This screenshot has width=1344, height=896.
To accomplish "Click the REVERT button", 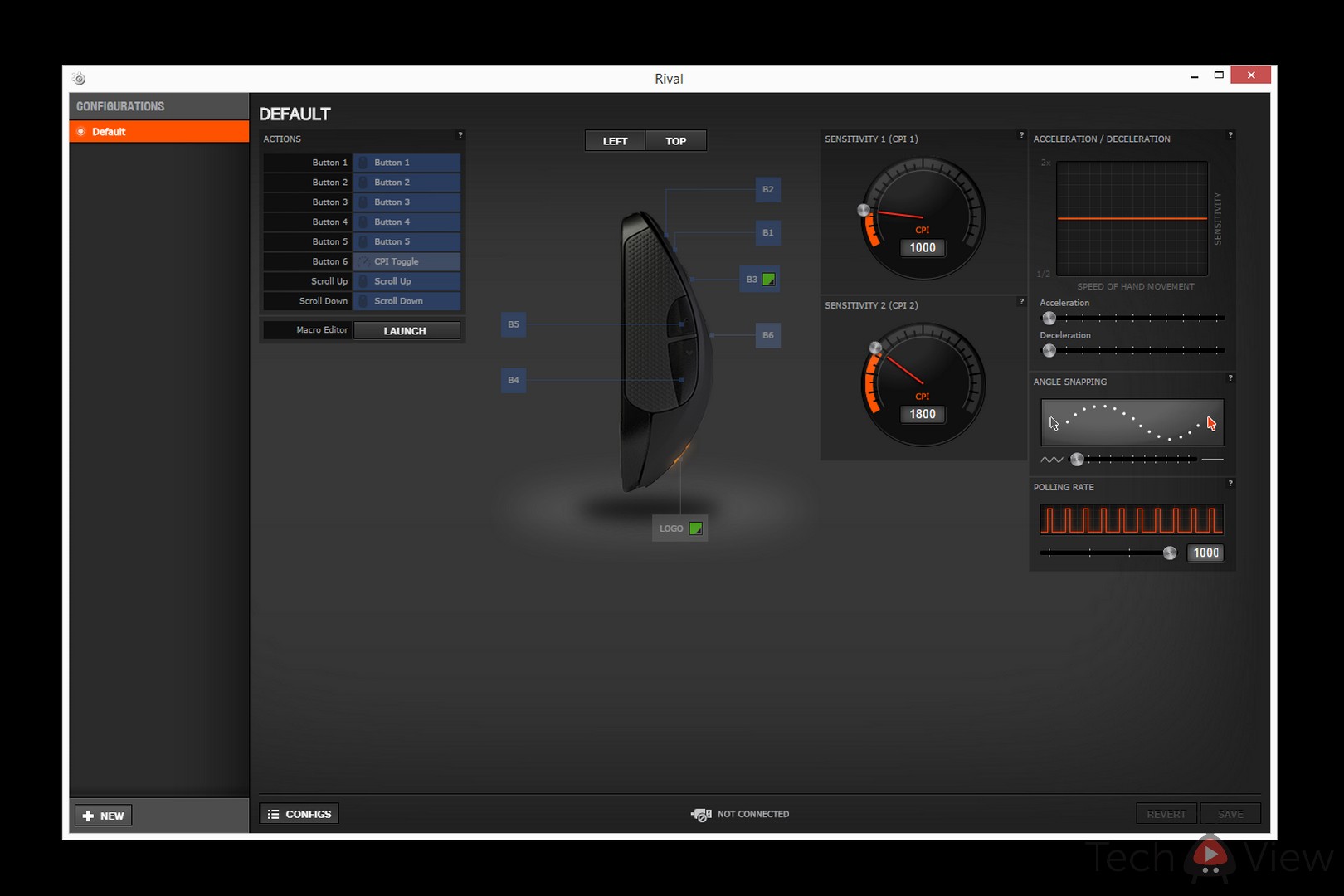I will click(x=1166, y=814).
